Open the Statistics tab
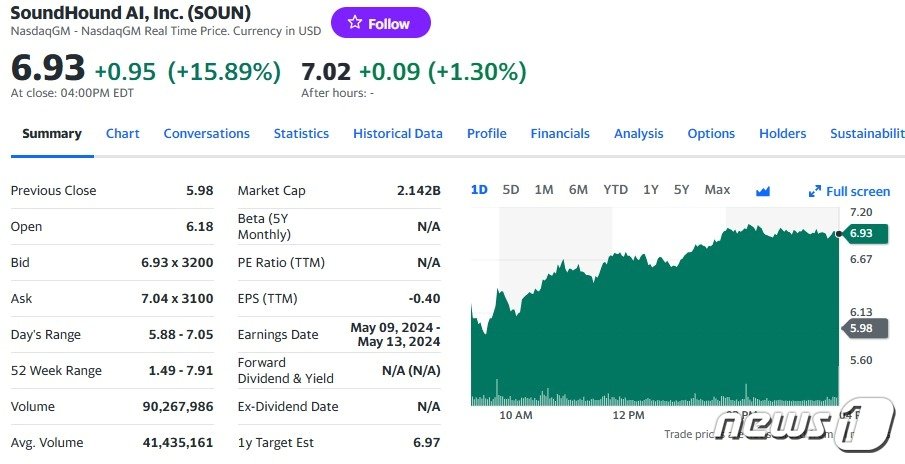The width and height of the screenshot is (905, 464). click(x=301, y=133)
